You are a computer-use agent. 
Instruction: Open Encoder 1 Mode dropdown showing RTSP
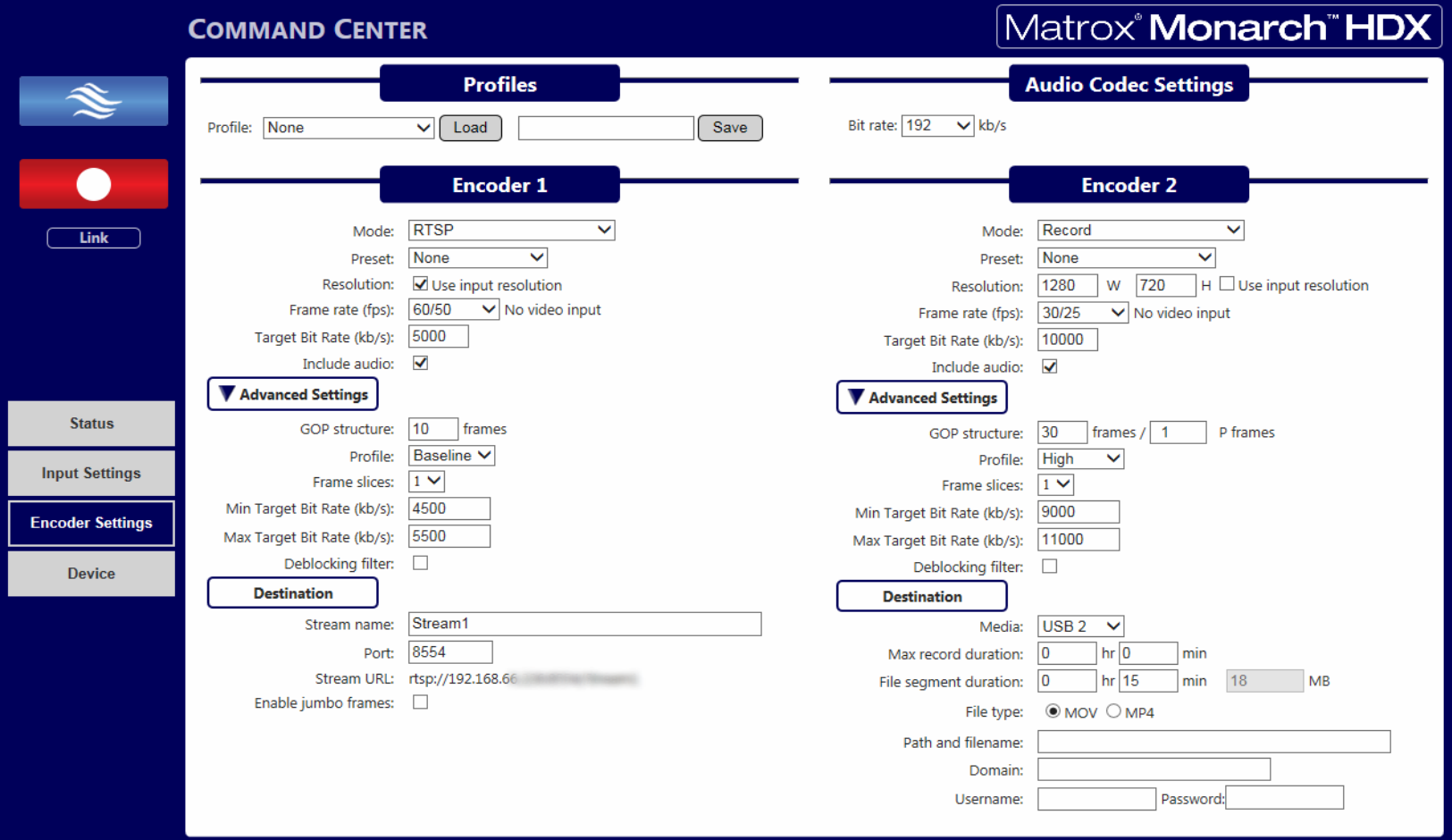511,231
